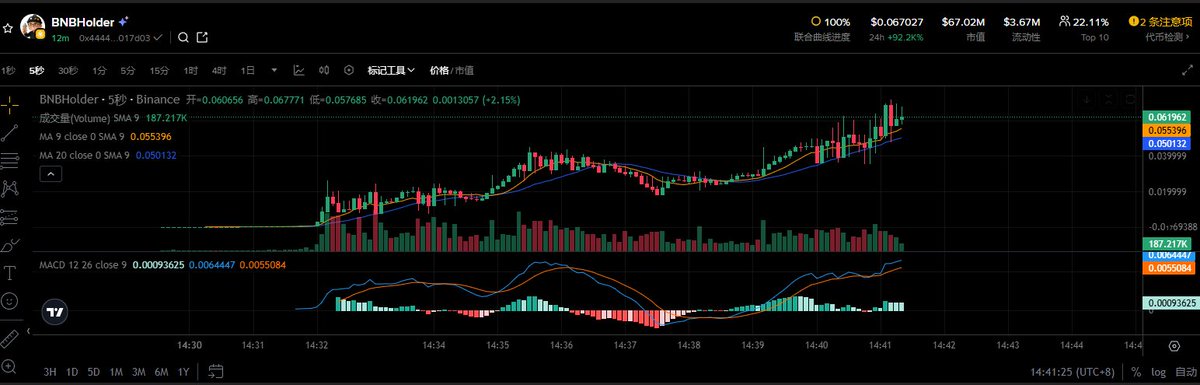Choose the 4时 interval
This screenshot has width=1200, height=385.
(219, 71)
